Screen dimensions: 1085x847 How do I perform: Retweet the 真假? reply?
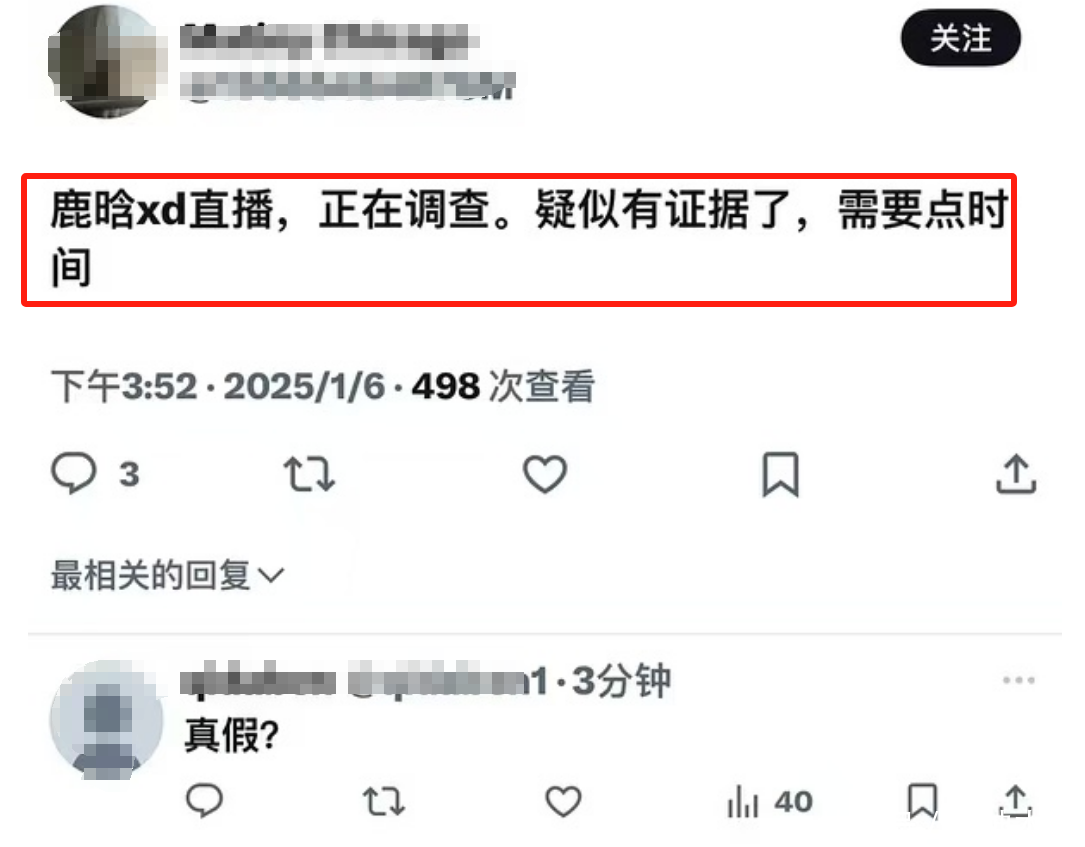click(383, 801)
